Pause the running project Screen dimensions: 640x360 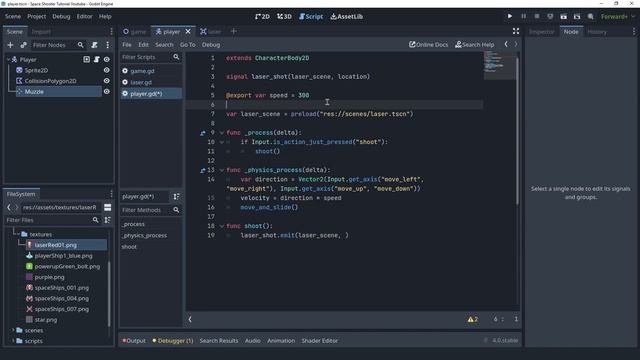coord(523,16)
